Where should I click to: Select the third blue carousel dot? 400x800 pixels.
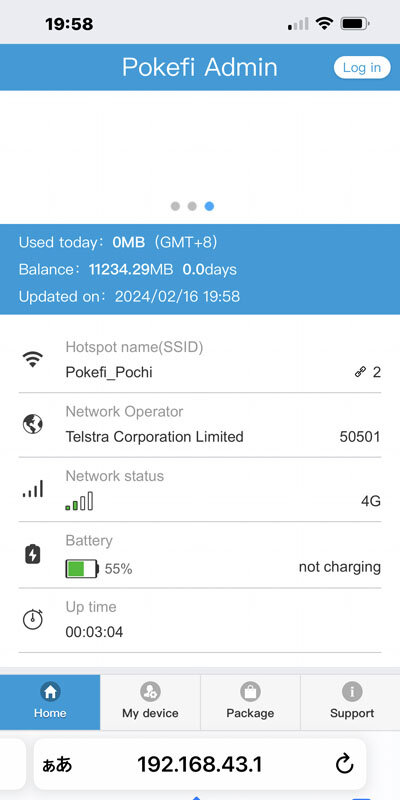pos(209,206)
